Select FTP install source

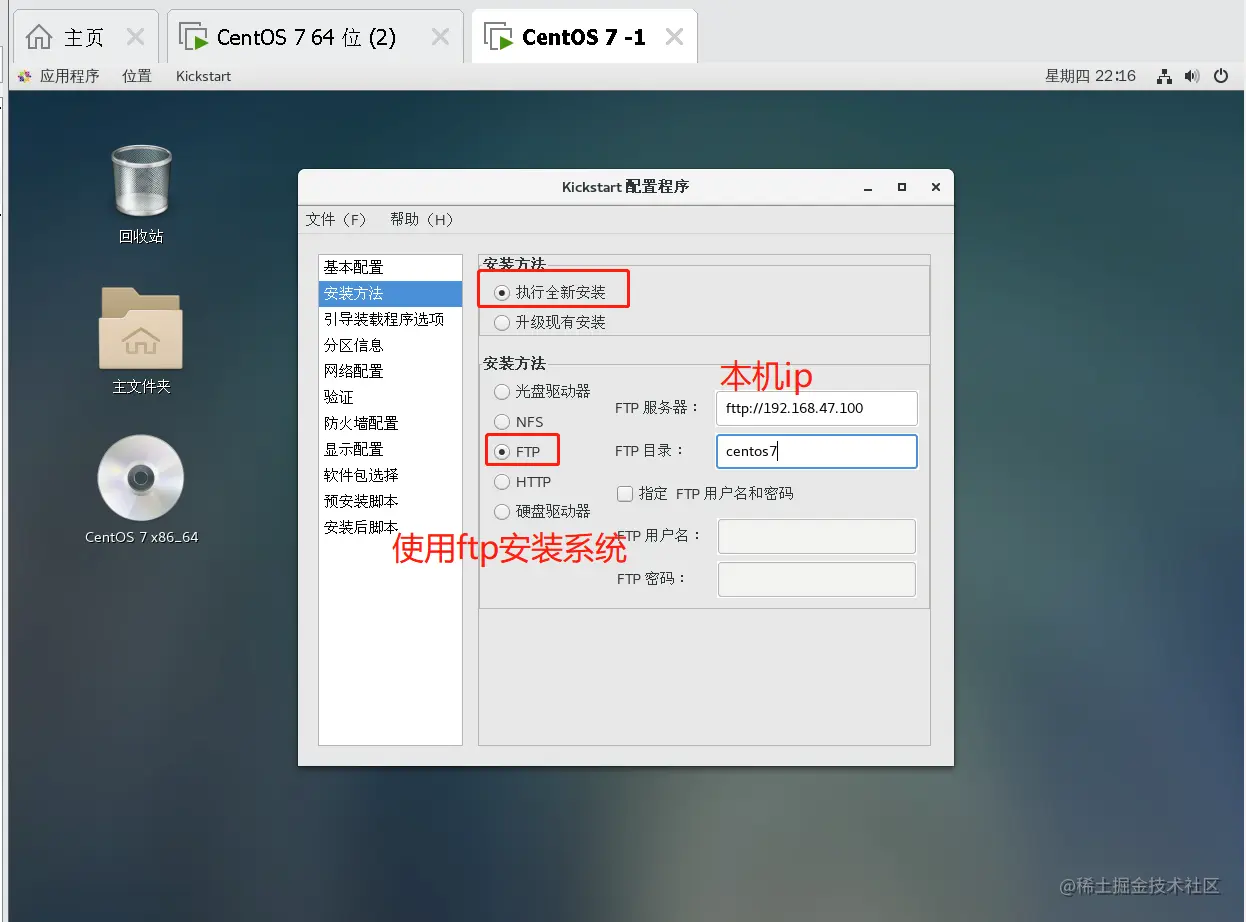[502, 452]
